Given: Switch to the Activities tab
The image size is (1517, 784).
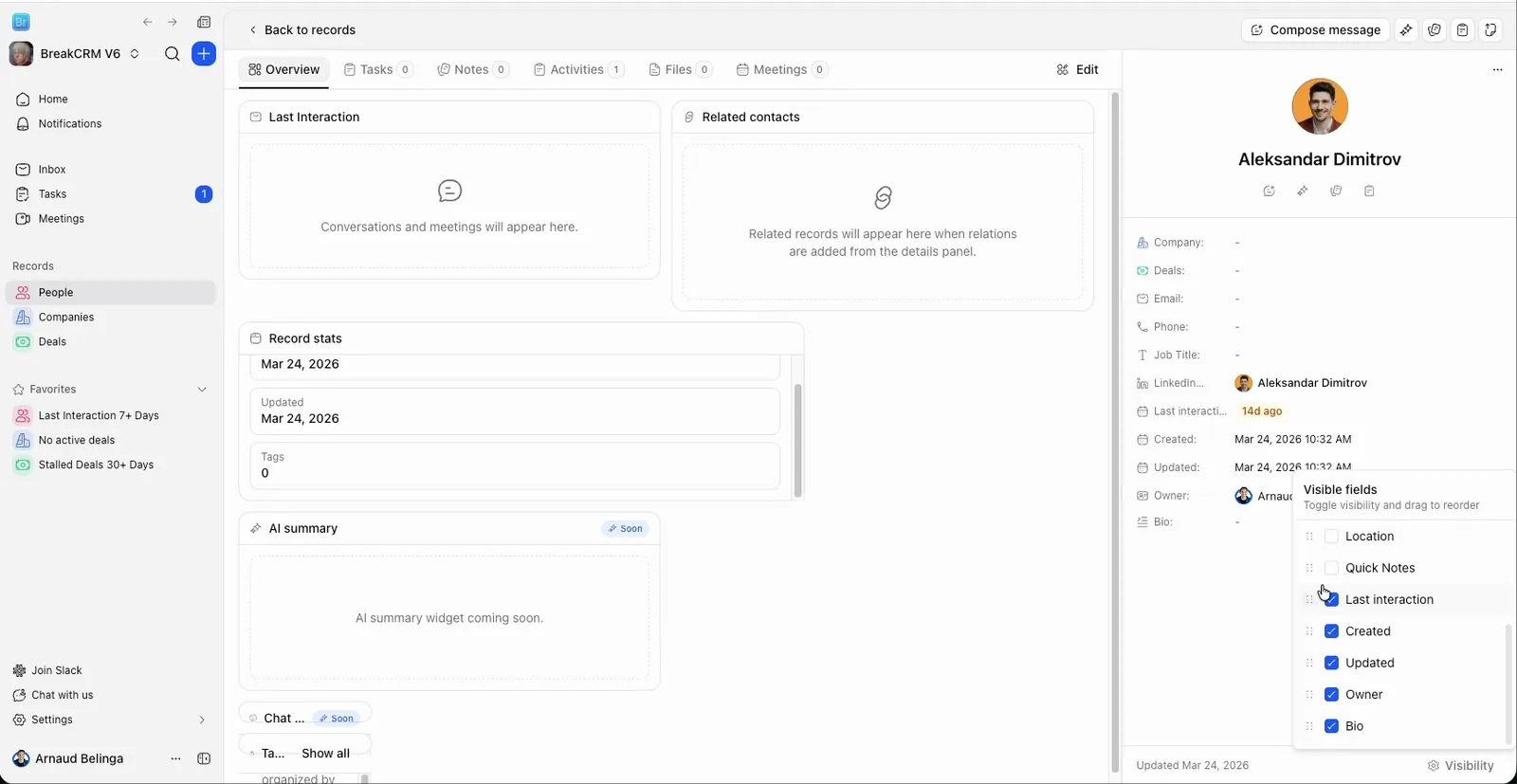Looking at the screenshot, I should (578, 69).
